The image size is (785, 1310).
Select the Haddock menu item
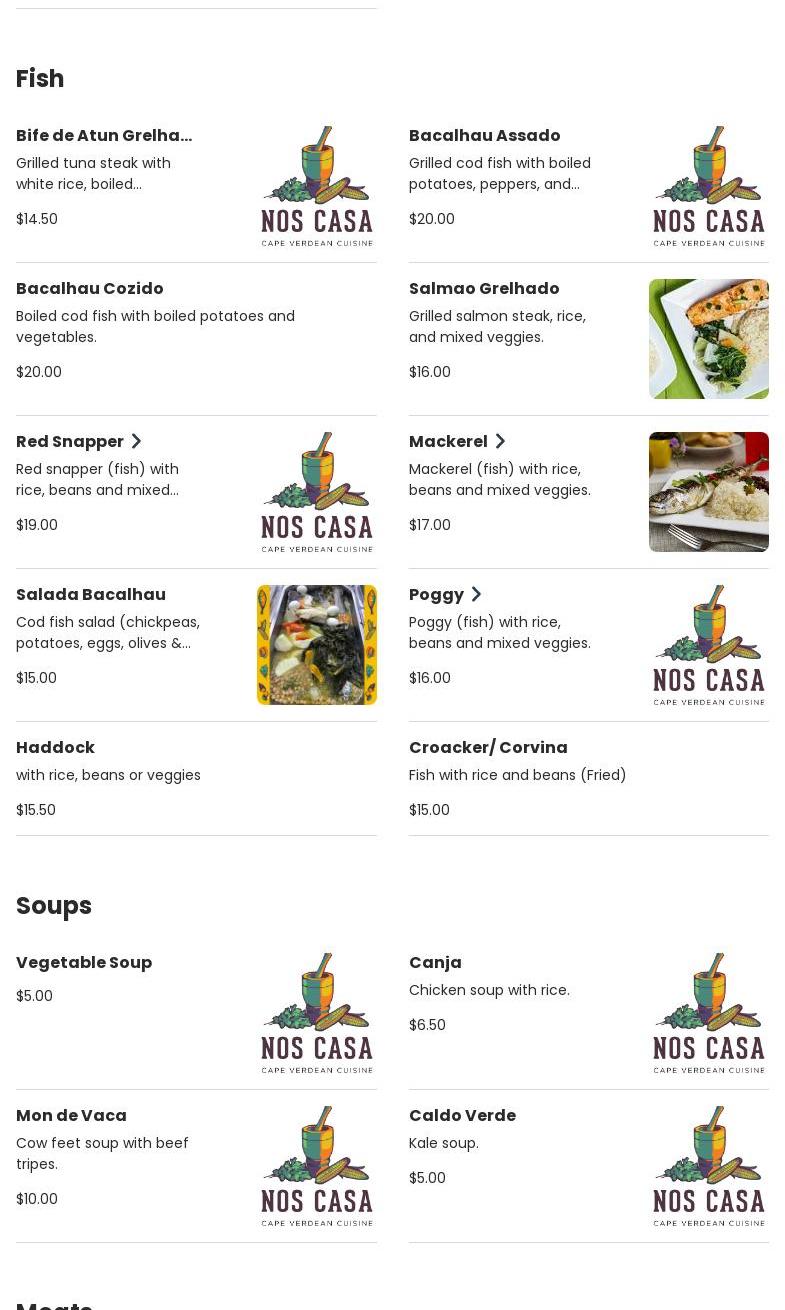56,747
